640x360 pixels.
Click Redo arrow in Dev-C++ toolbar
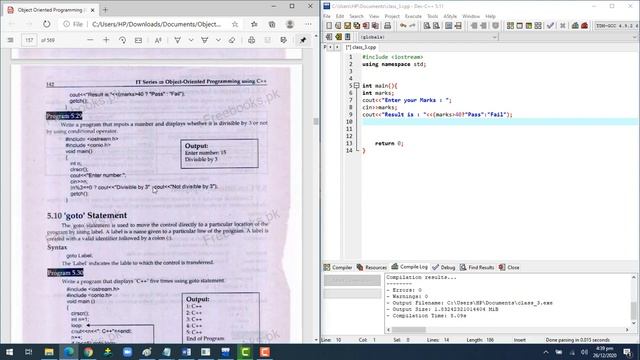pyautogui.click(x=412, y=26)
